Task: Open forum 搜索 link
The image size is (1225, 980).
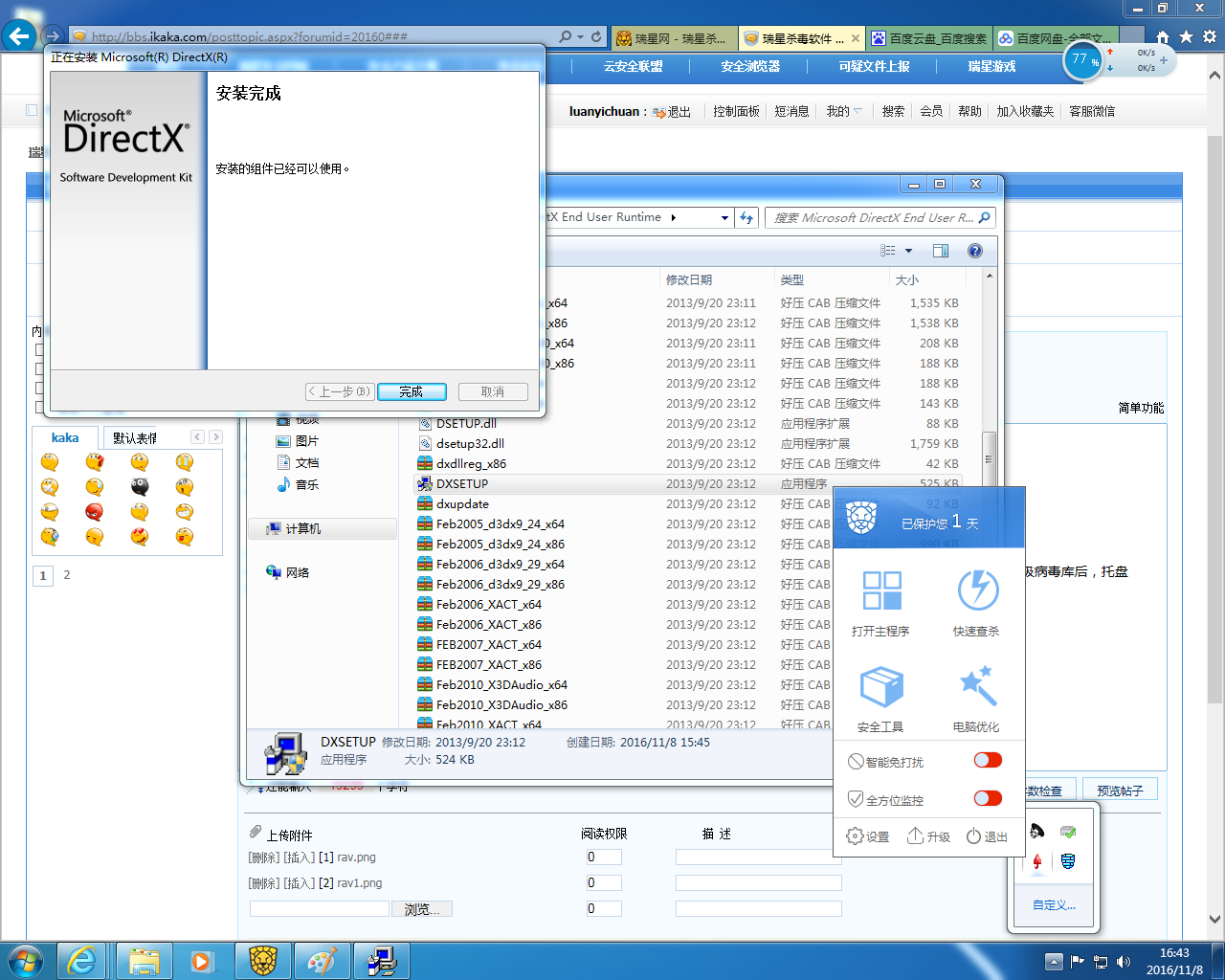Action: pos(893,112)
